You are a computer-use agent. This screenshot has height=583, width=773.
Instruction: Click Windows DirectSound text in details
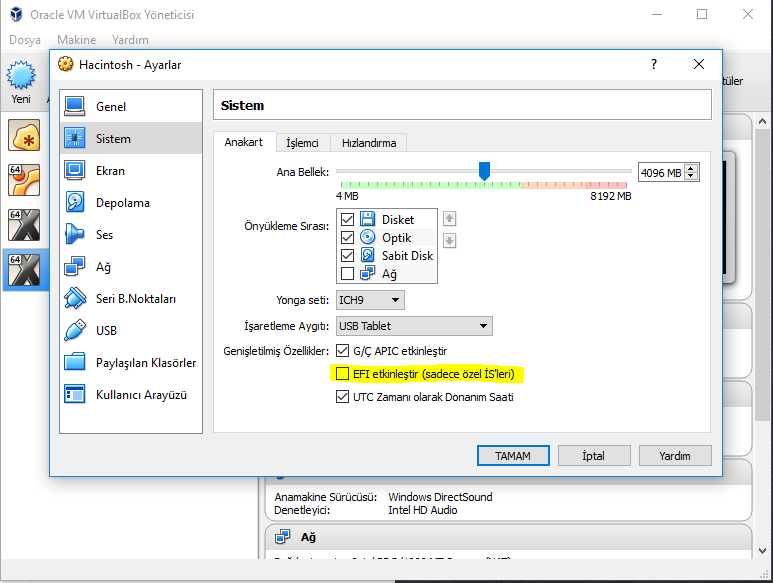[x=440, y=497]
